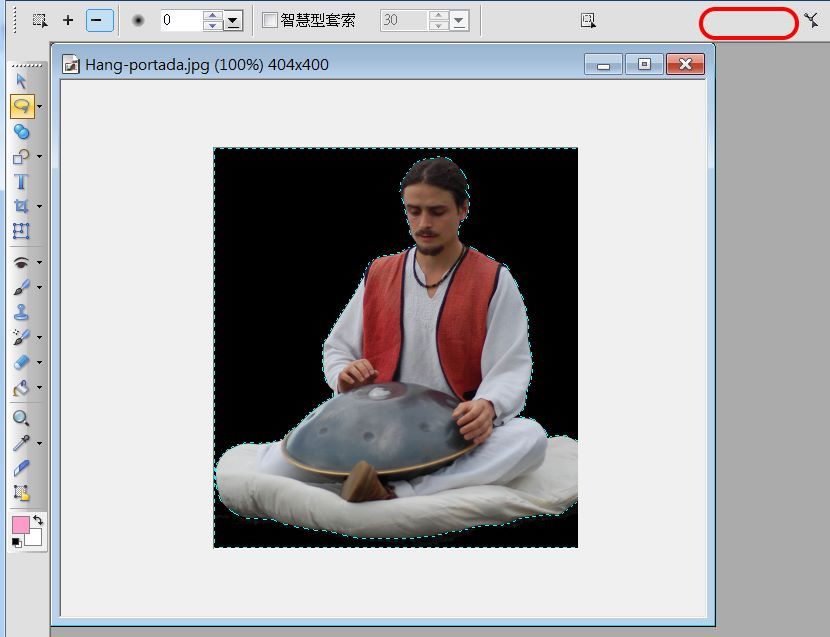The height and width of the screenshot is (637, 830).
Task: Decrease tolerance 30 with down spinner
Action: (x=439, y=26)
